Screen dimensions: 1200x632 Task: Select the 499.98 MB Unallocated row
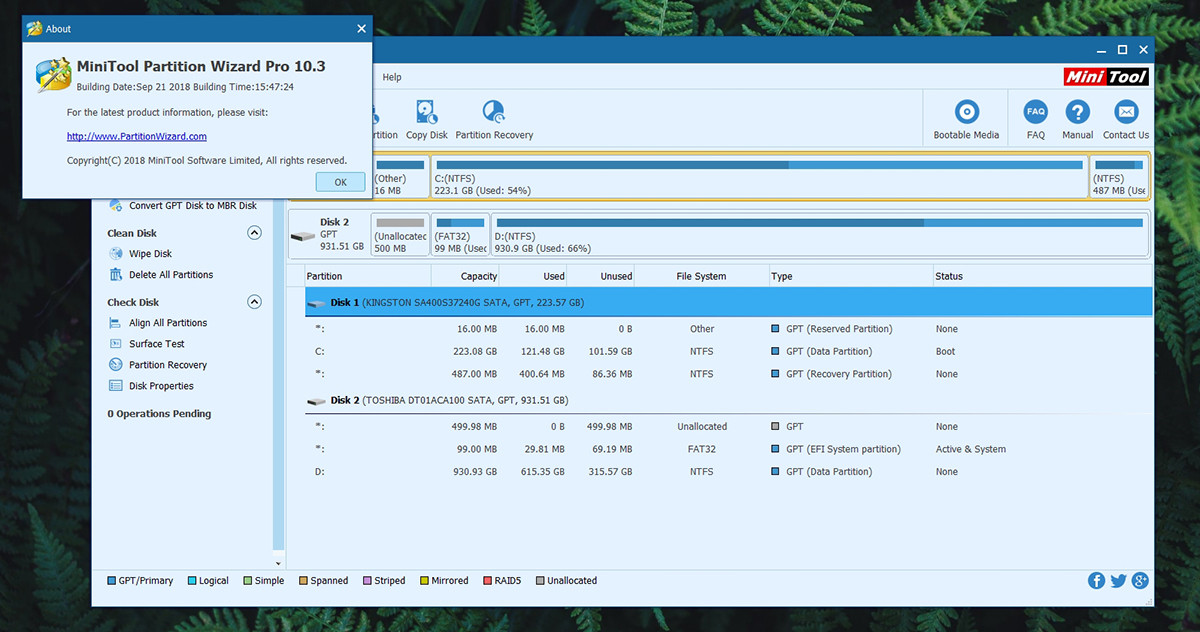pos(729,426)
